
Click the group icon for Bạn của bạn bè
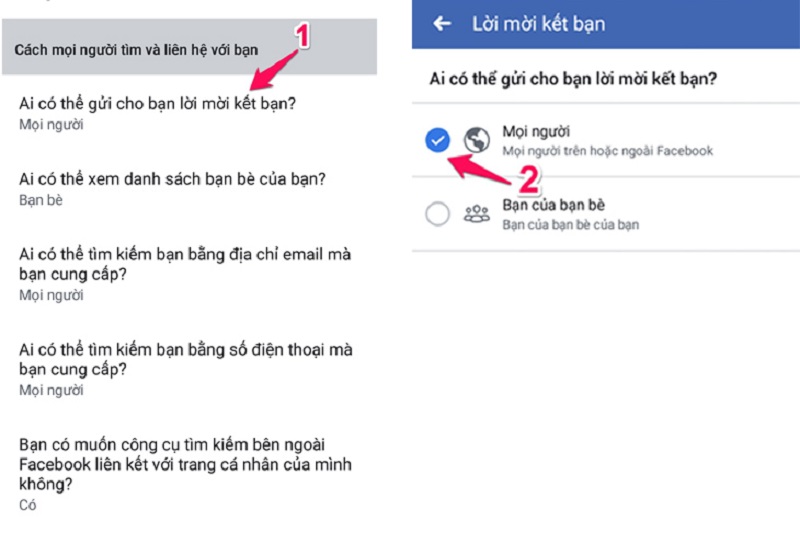click(477, 213)
